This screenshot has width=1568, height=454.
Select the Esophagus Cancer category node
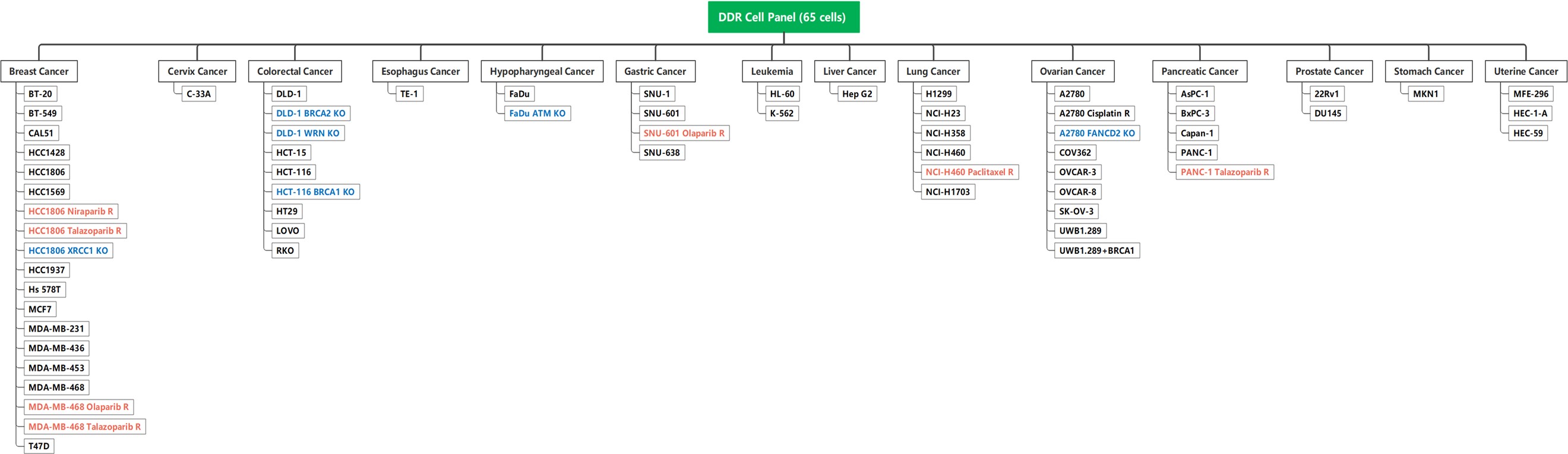(x=421, y=71)
